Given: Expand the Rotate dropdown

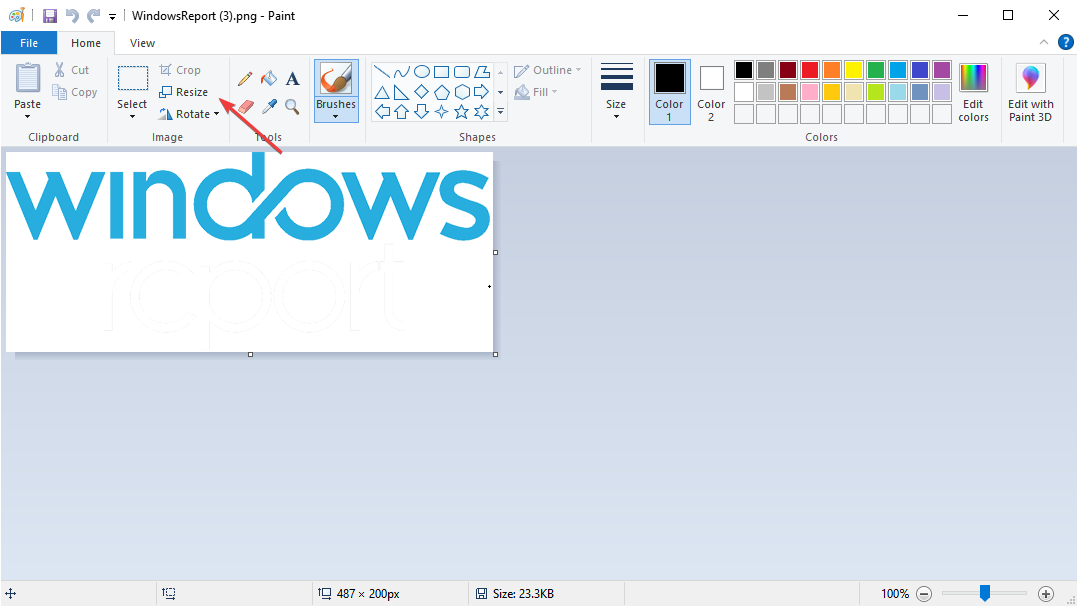Looking at the screenshot, I should (x=216, y=114).
